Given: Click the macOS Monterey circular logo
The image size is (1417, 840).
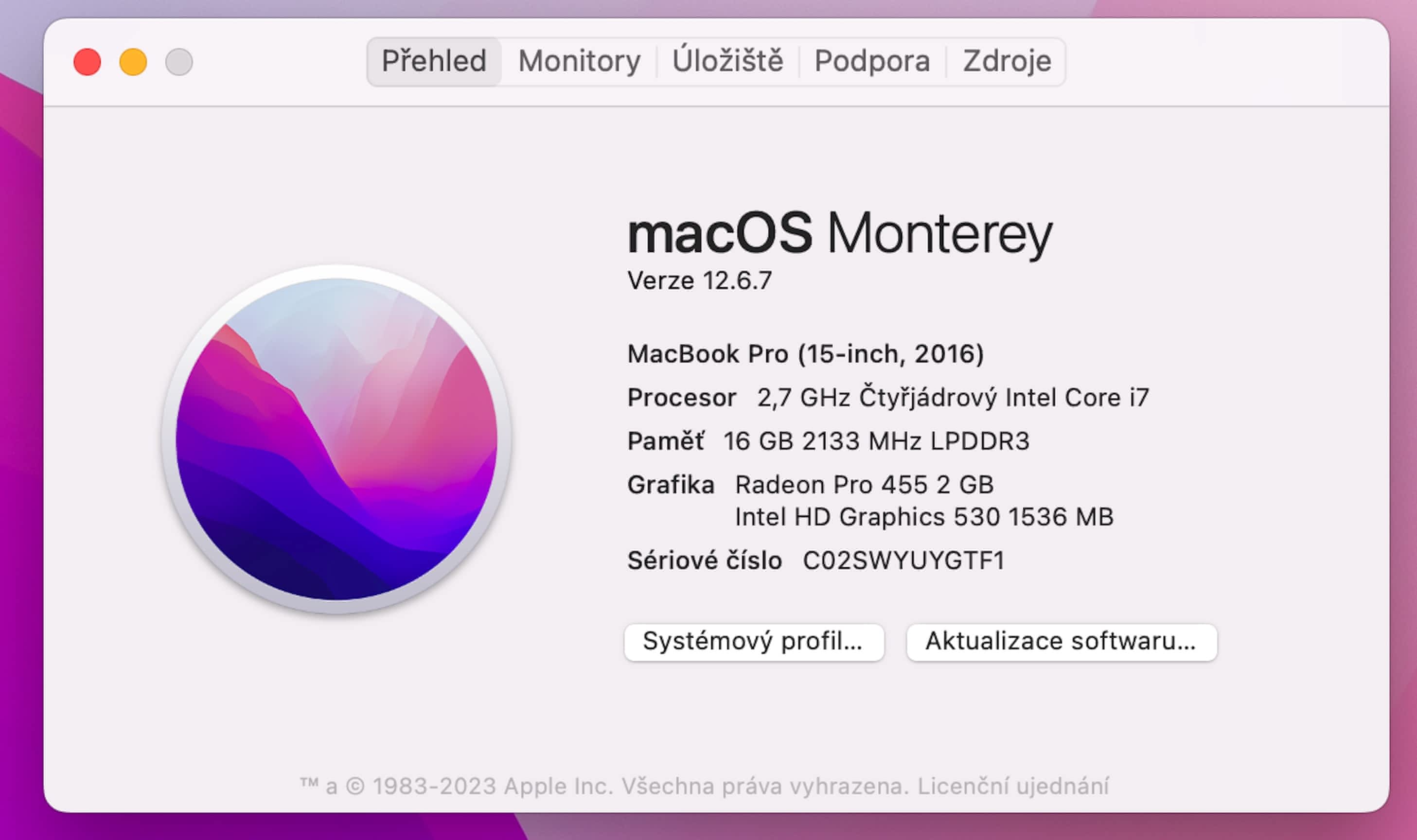Looking at the screenshot, I should (337, 438).
